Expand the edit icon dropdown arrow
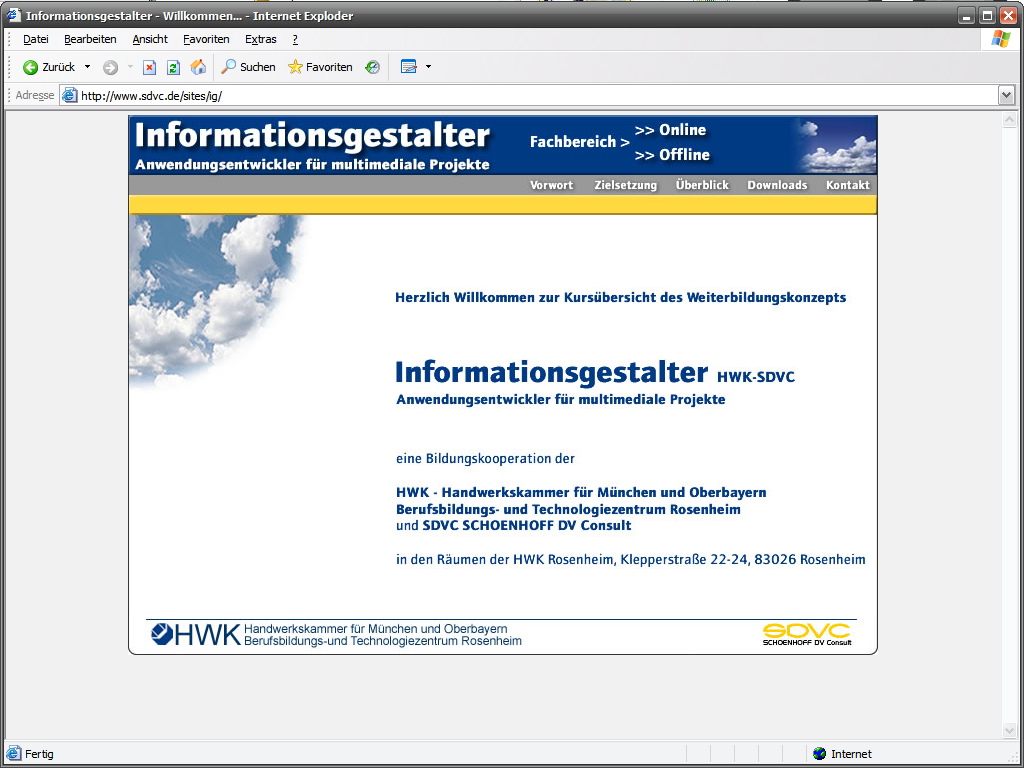The width and height of the screenshot is (1024, 768). tap(428, 67)
